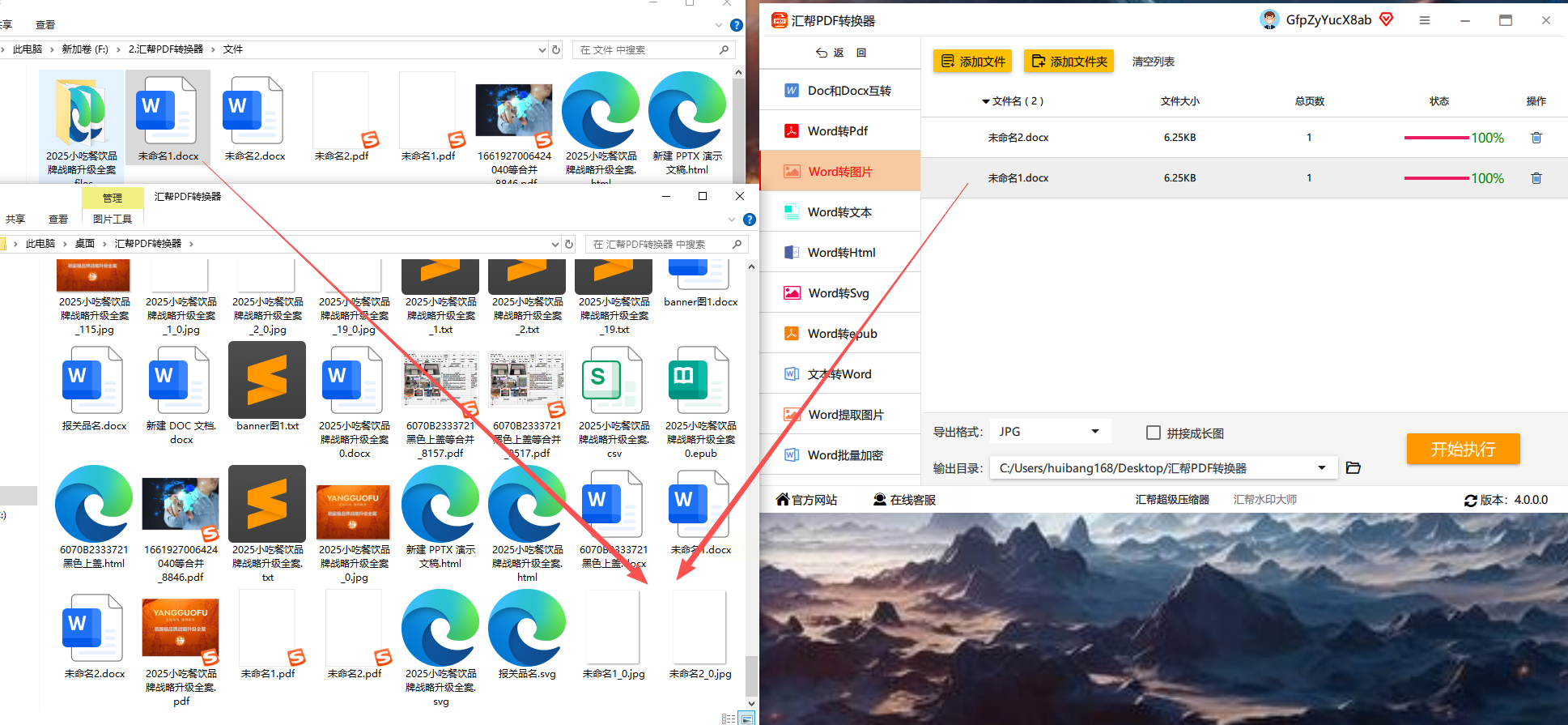Open 在线客服 support
The height and width of the screenshot is (725, 1568).
[x=904, y=500]
